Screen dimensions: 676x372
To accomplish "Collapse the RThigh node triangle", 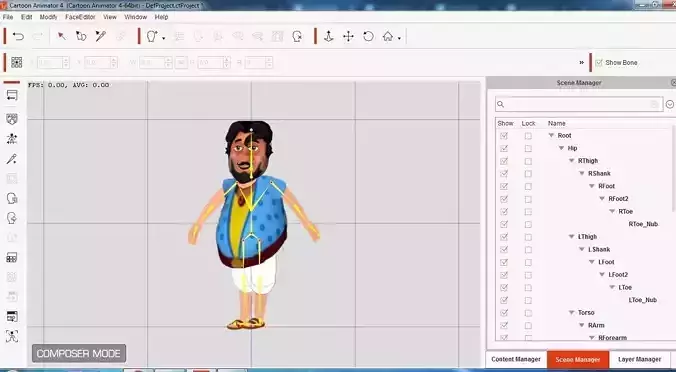I will point(572,161).
